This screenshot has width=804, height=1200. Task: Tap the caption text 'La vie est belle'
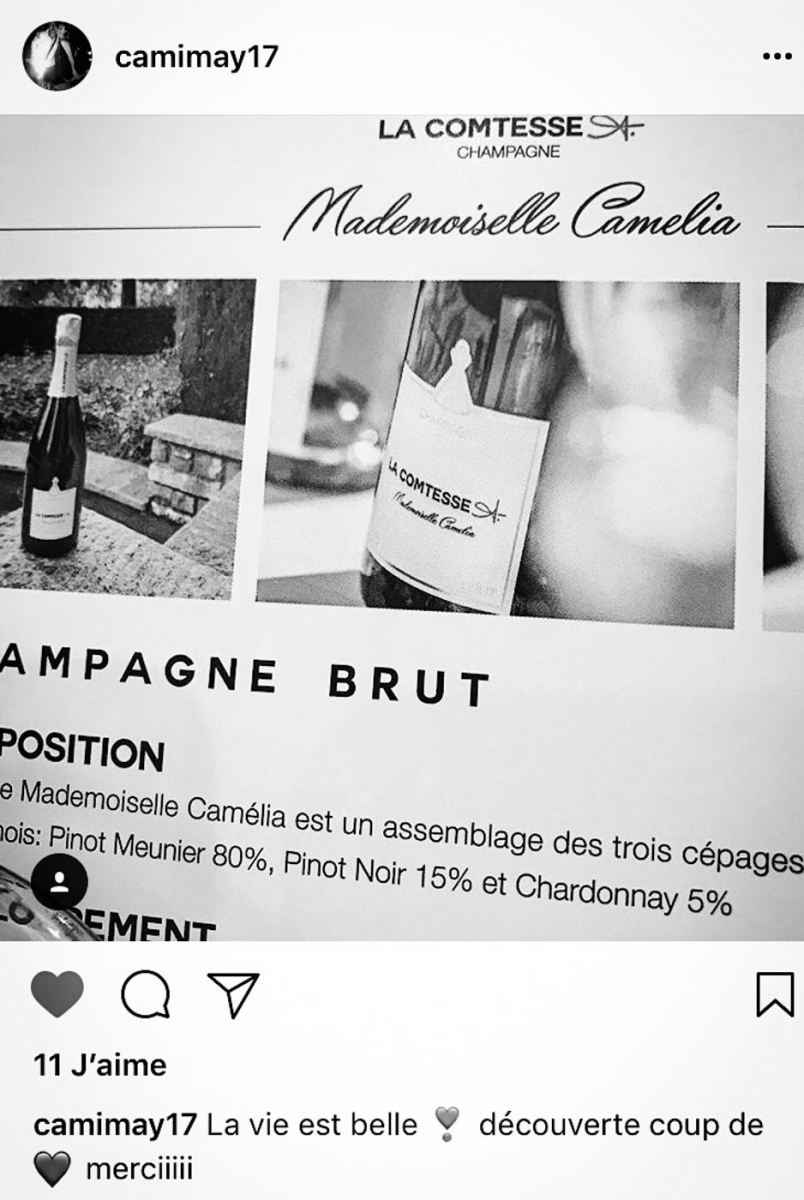click(311, 1125)
